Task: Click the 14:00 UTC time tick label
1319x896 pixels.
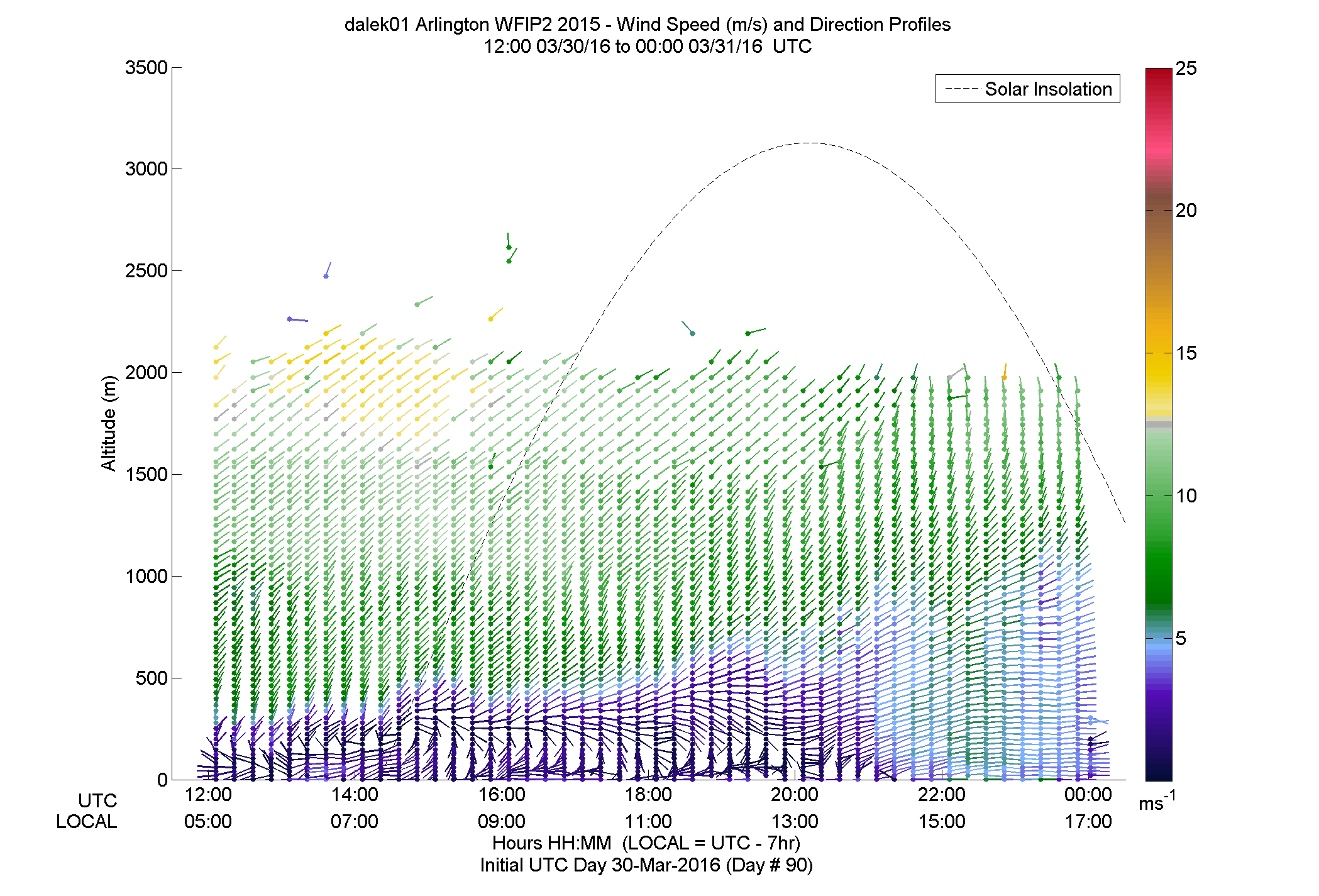Action: pos(355,795)
